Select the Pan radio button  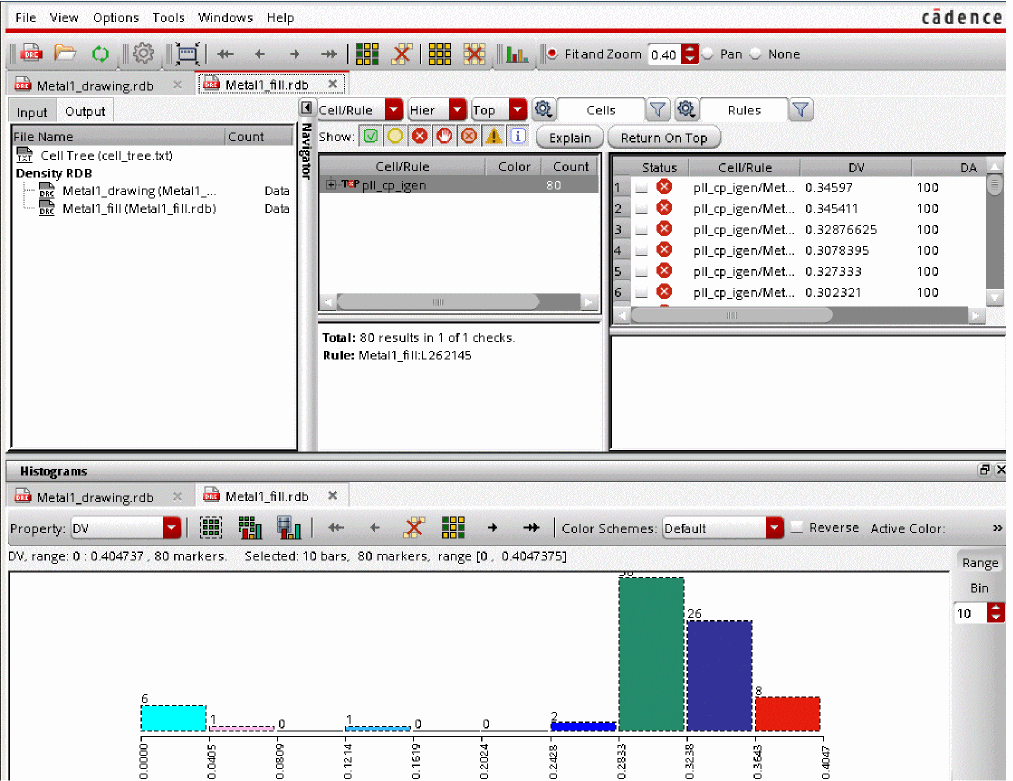tap(707, 54)
